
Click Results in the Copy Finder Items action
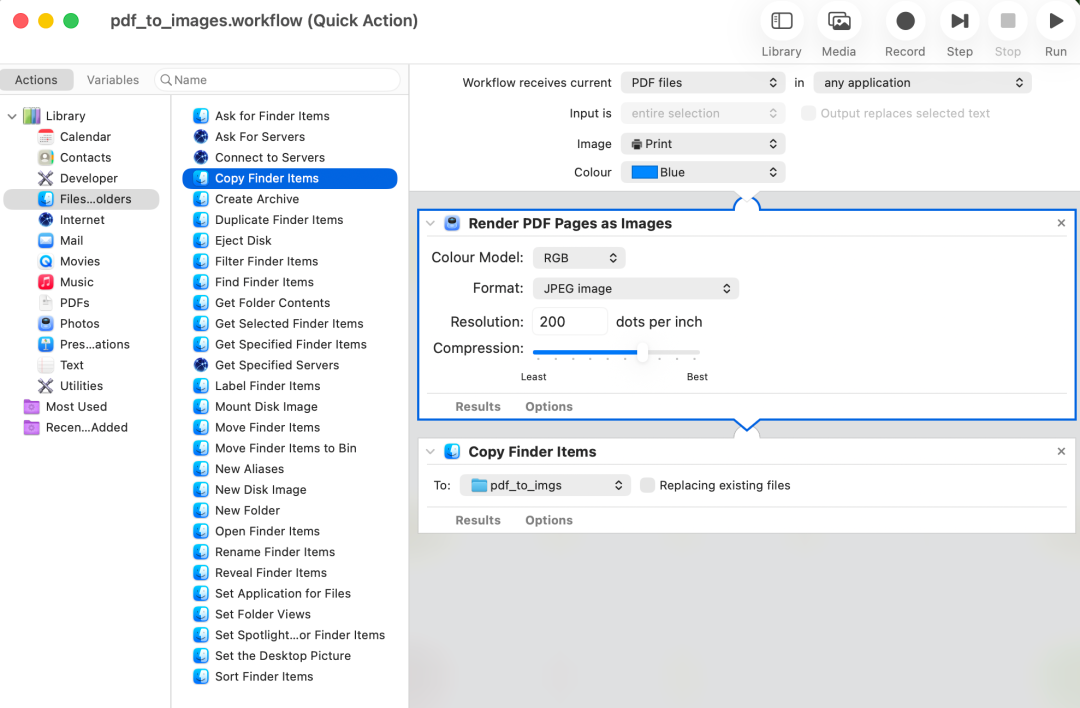[477, 519]
